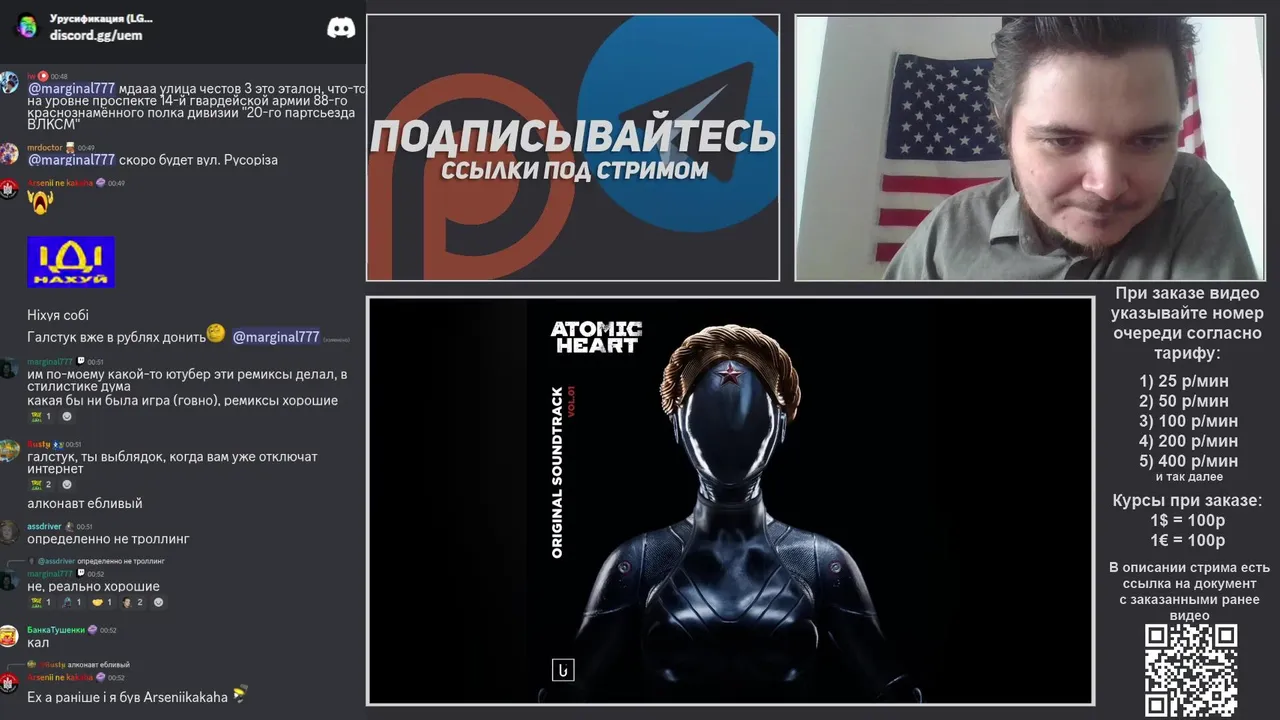Click the '1€ = 100р' exchange rate

point(1187,540)
